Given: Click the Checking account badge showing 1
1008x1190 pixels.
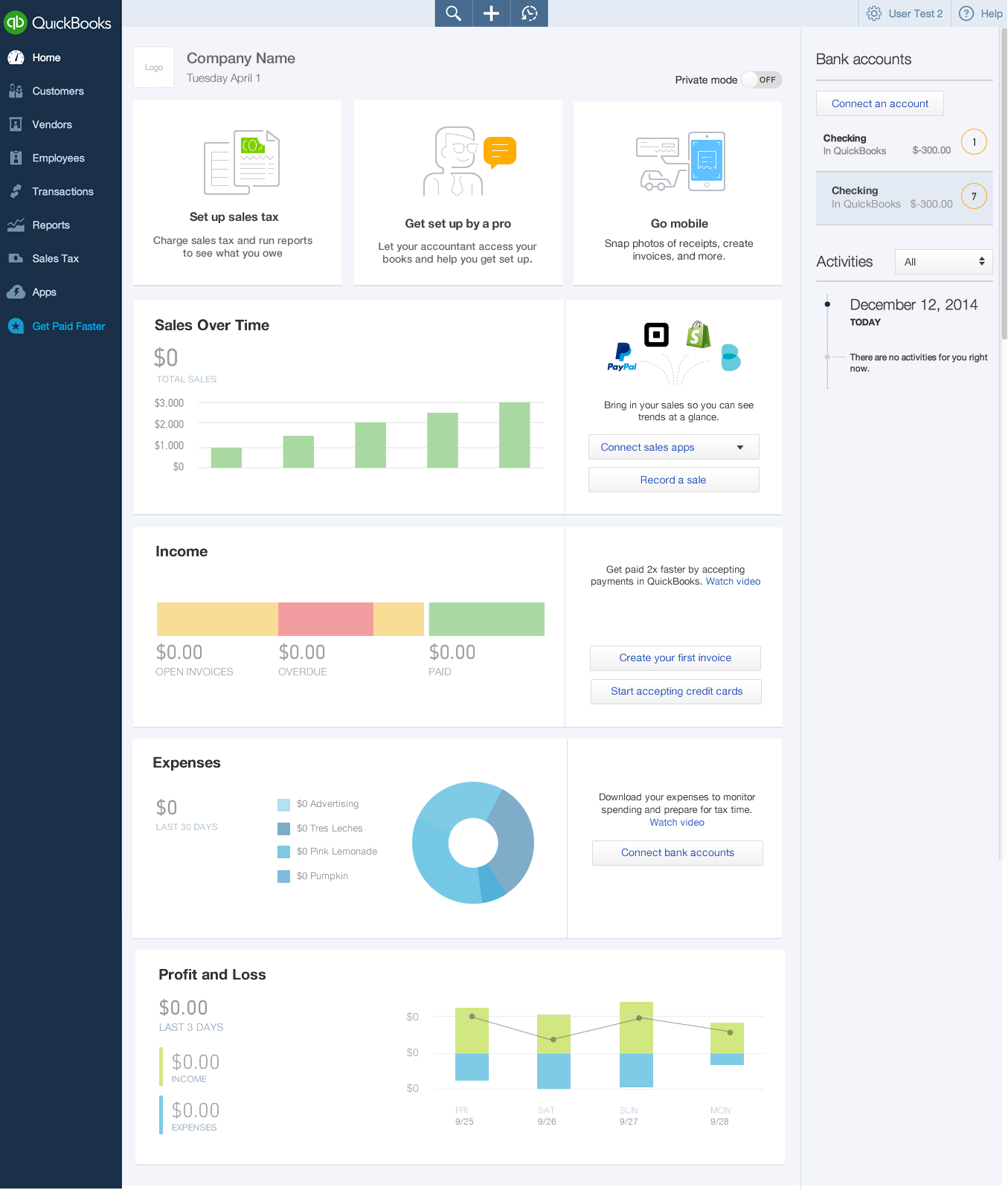Looking at the screenshot, I should tap(974, 142).
